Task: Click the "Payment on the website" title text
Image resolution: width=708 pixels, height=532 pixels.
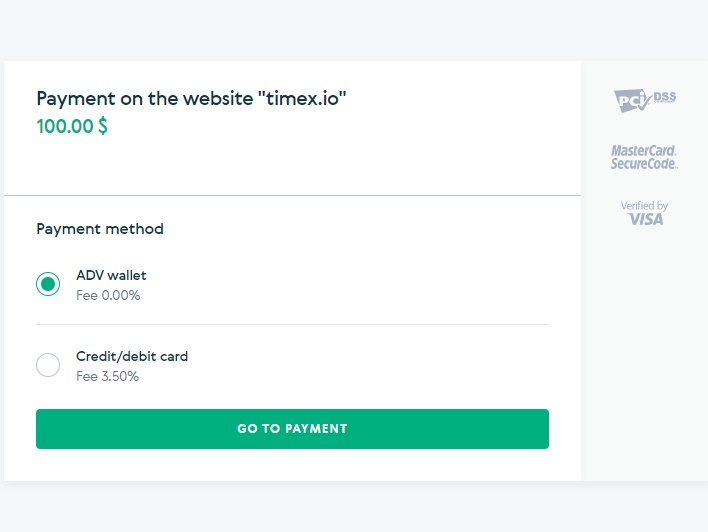Action: [145, 98]
